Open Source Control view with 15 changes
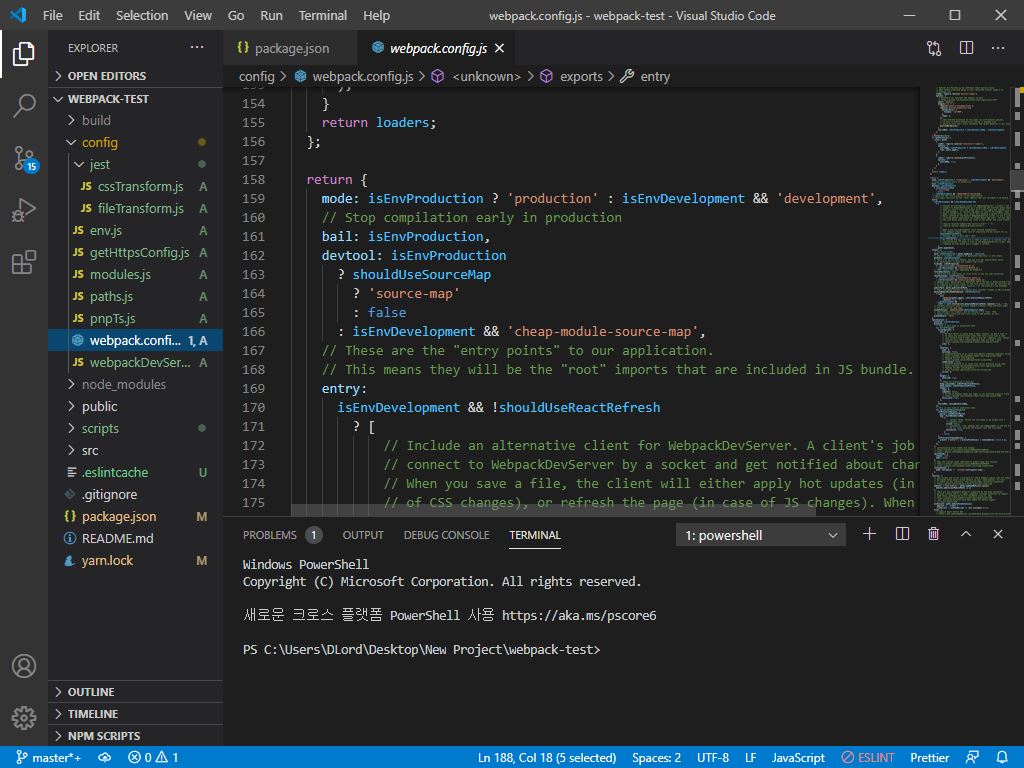 [x=25, y=159]
